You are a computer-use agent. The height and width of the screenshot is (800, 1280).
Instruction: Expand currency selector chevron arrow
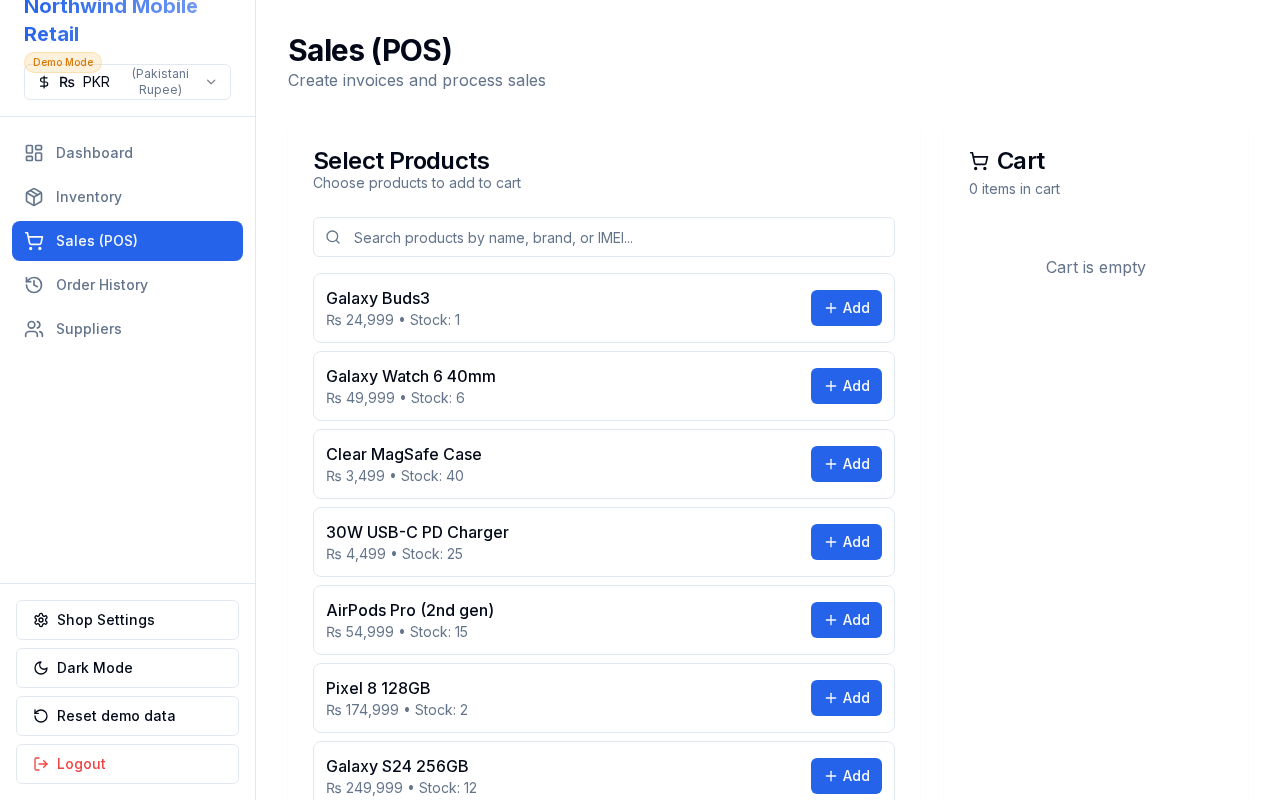(211, 82)
